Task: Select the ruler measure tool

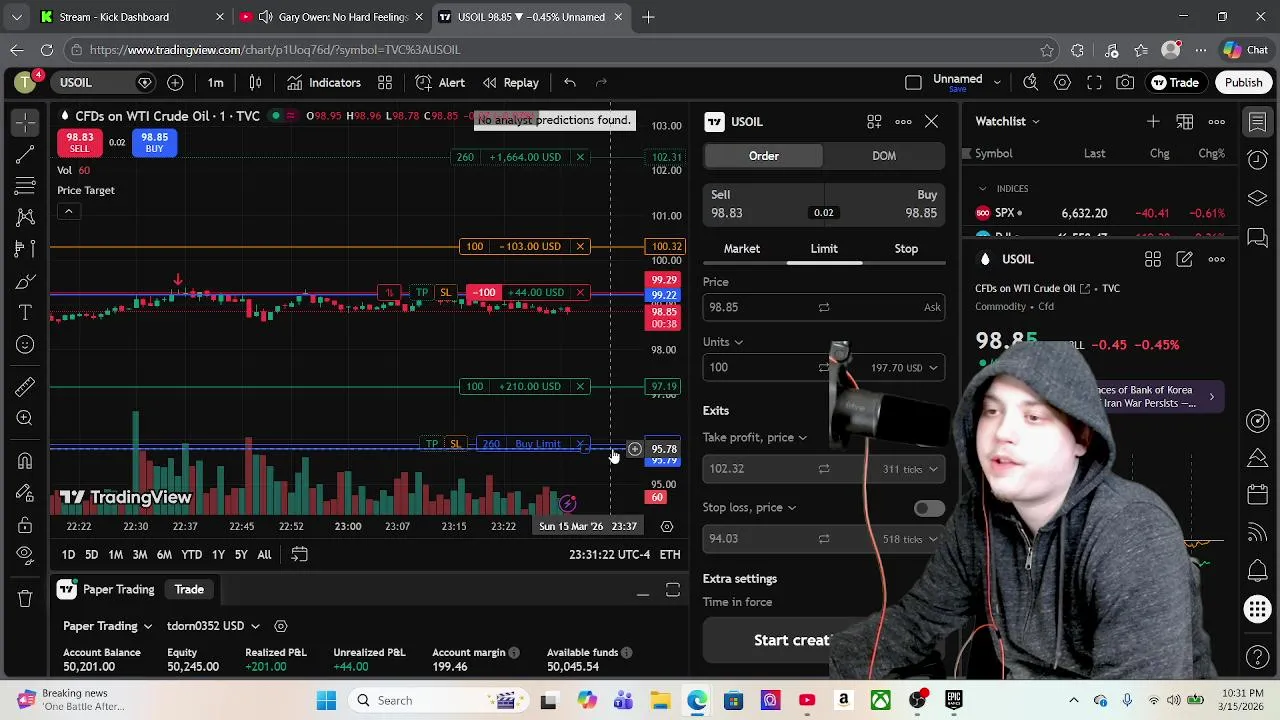Action: coord(25,386)
